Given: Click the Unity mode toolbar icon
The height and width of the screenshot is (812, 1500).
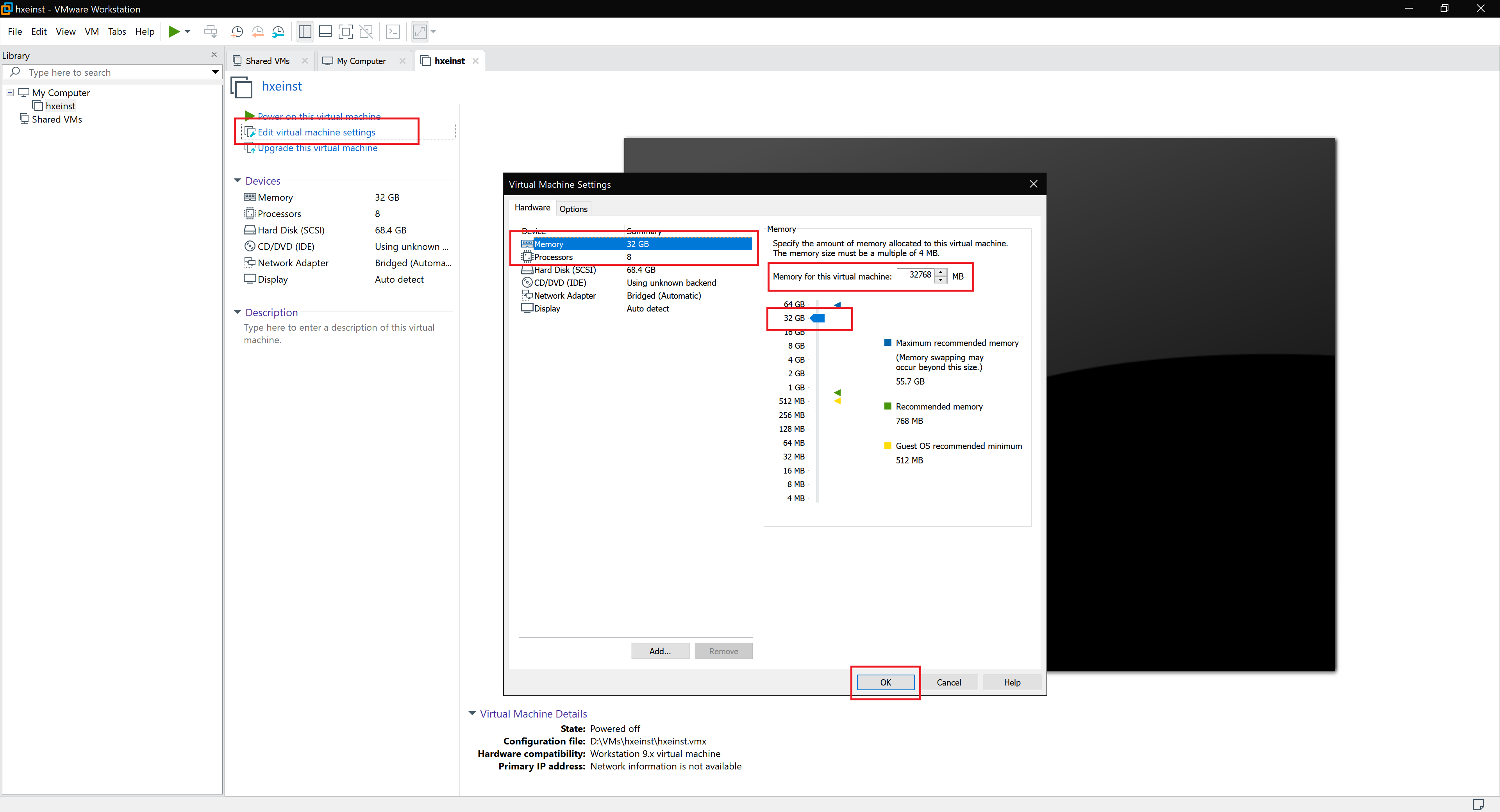Looking at the screenshot, I should coord(366,32).
